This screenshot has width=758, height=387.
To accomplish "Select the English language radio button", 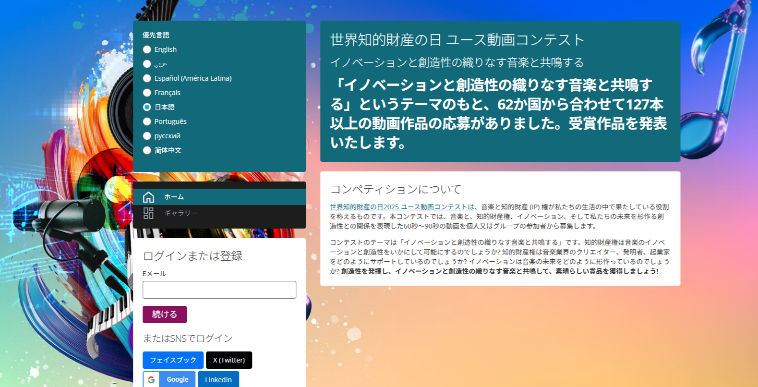I will coord(147,49).
